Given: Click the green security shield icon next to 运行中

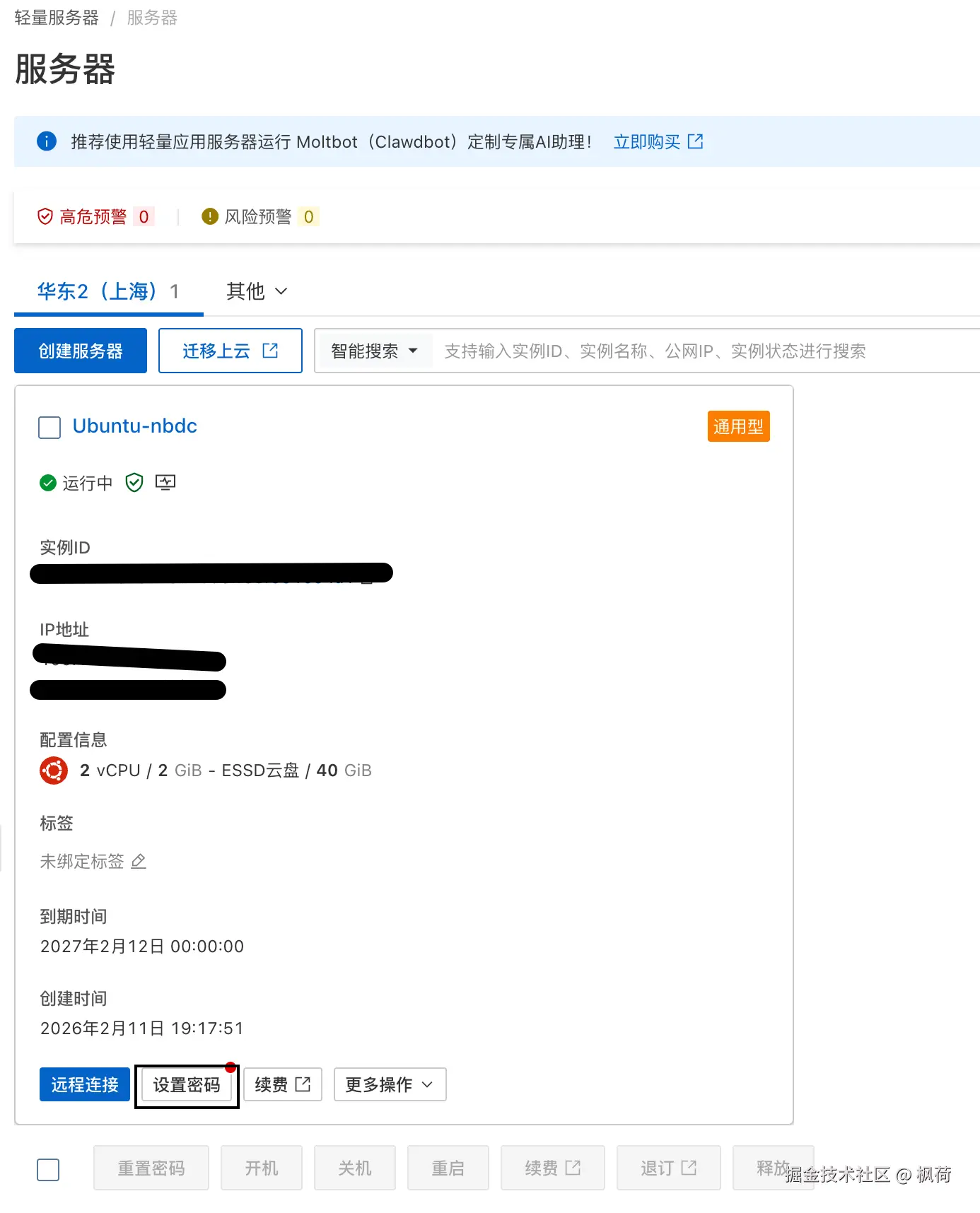Looking at the screenshot, I should pos(134,483).
